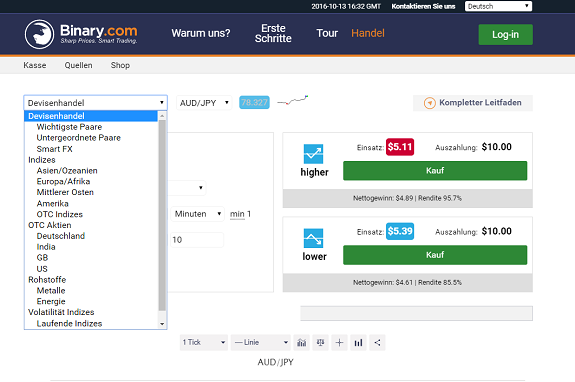Buy the higher contract with Kauf
Screen dimensions: 575x382
435,171
